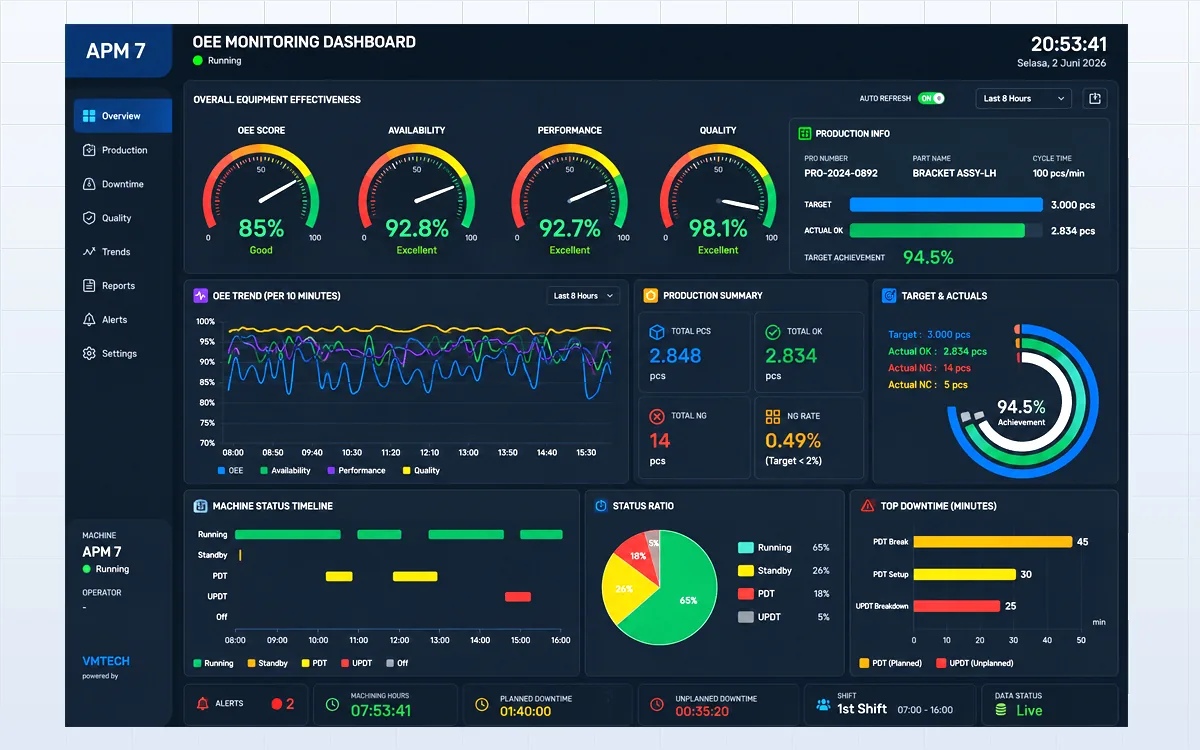Toggle the Performance series in trend legend
Viewport: 1200px width, 750px height.
point(356,470)
